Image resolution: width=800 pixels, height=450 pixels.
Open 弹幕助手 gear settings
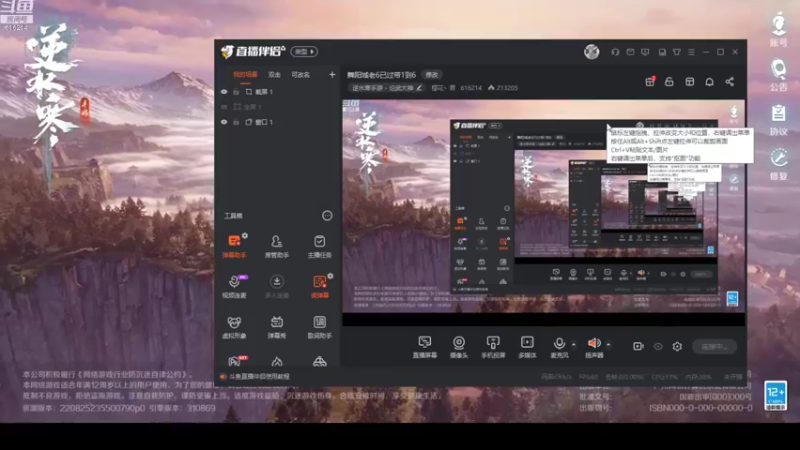[245, 235]
